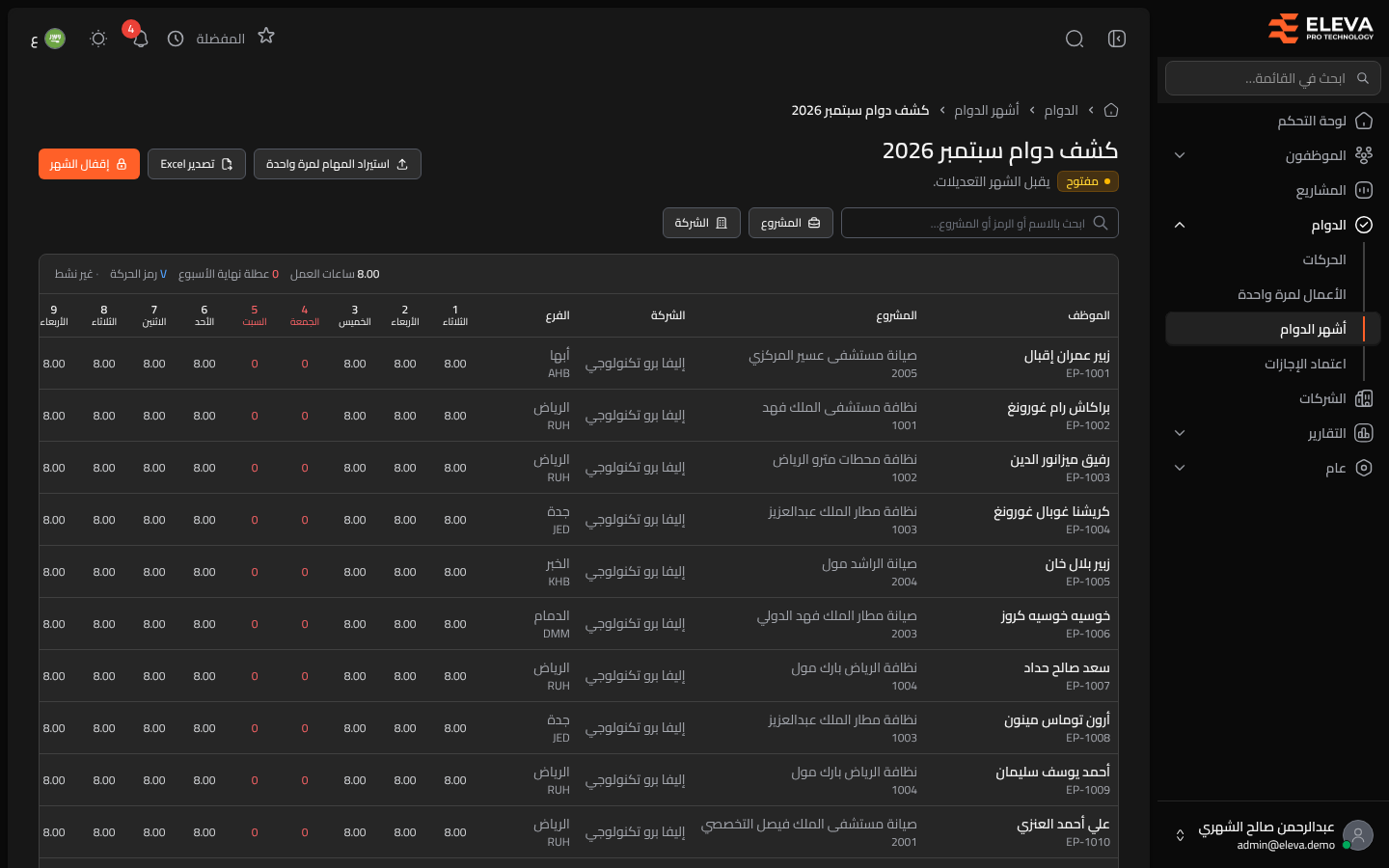Screen dimensions: 1389x868
Task: Click الدوام breadcrumb link
Action: [1061, 110]
